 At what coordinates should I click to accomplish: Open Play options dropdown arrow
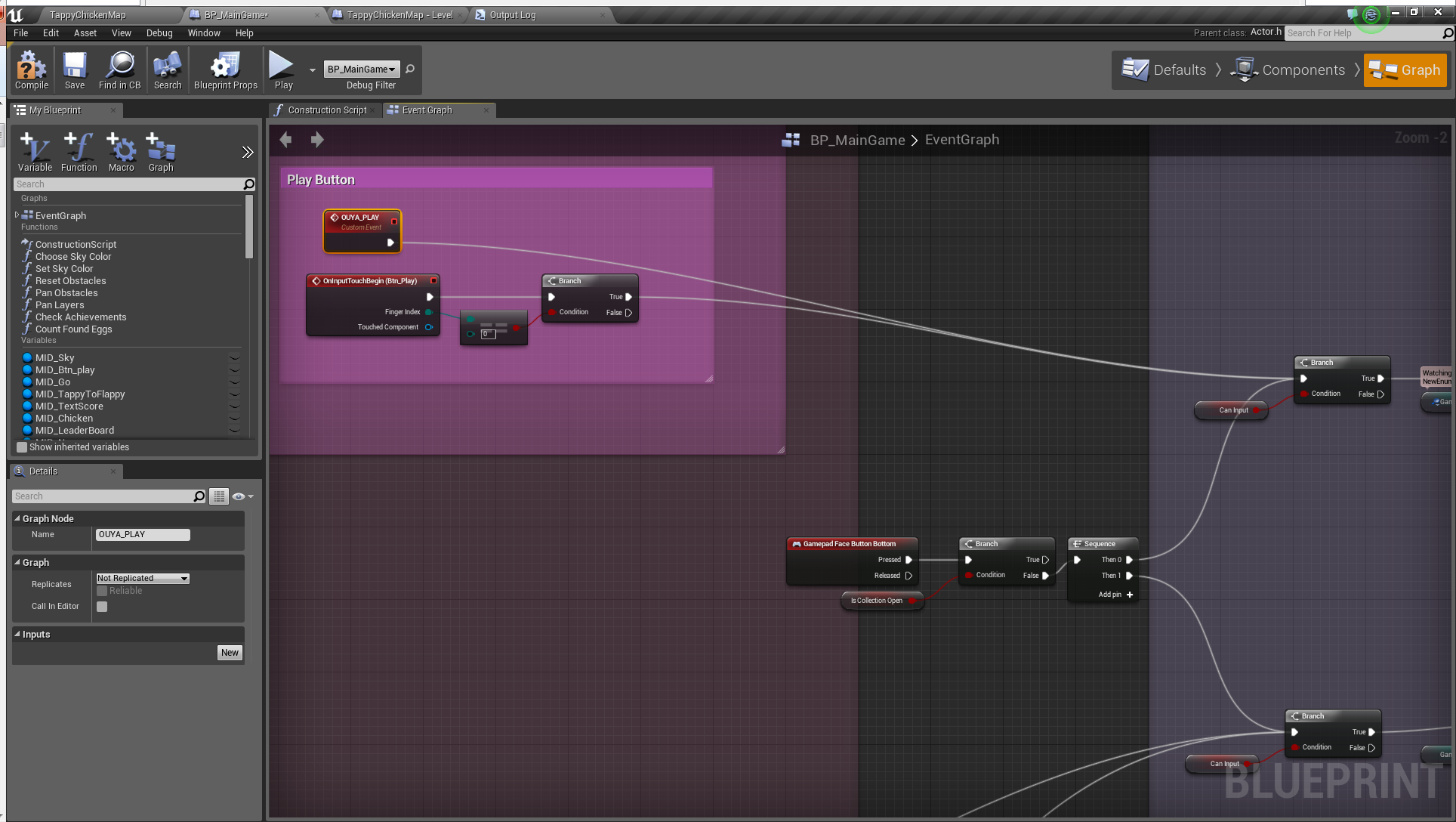pyautogui.click(x=313, y=70)
